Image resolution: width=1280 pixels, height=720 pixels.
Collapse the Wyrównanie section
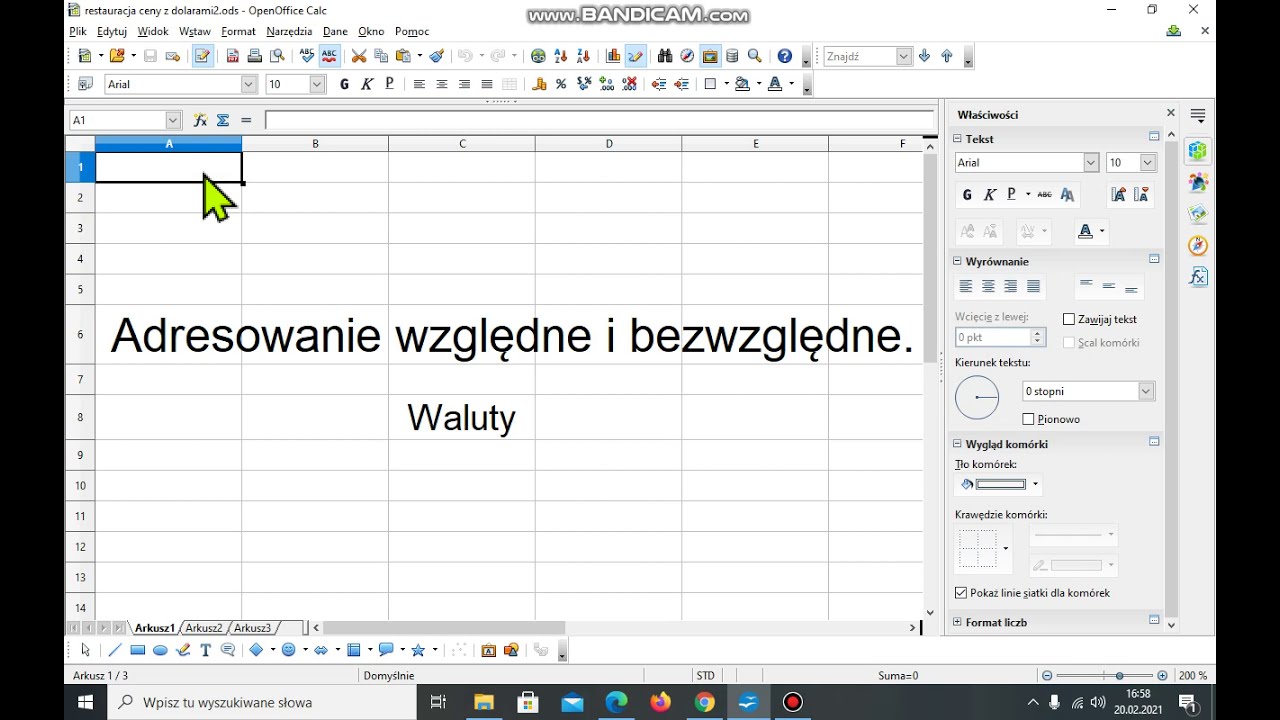(x=957, y=261)
